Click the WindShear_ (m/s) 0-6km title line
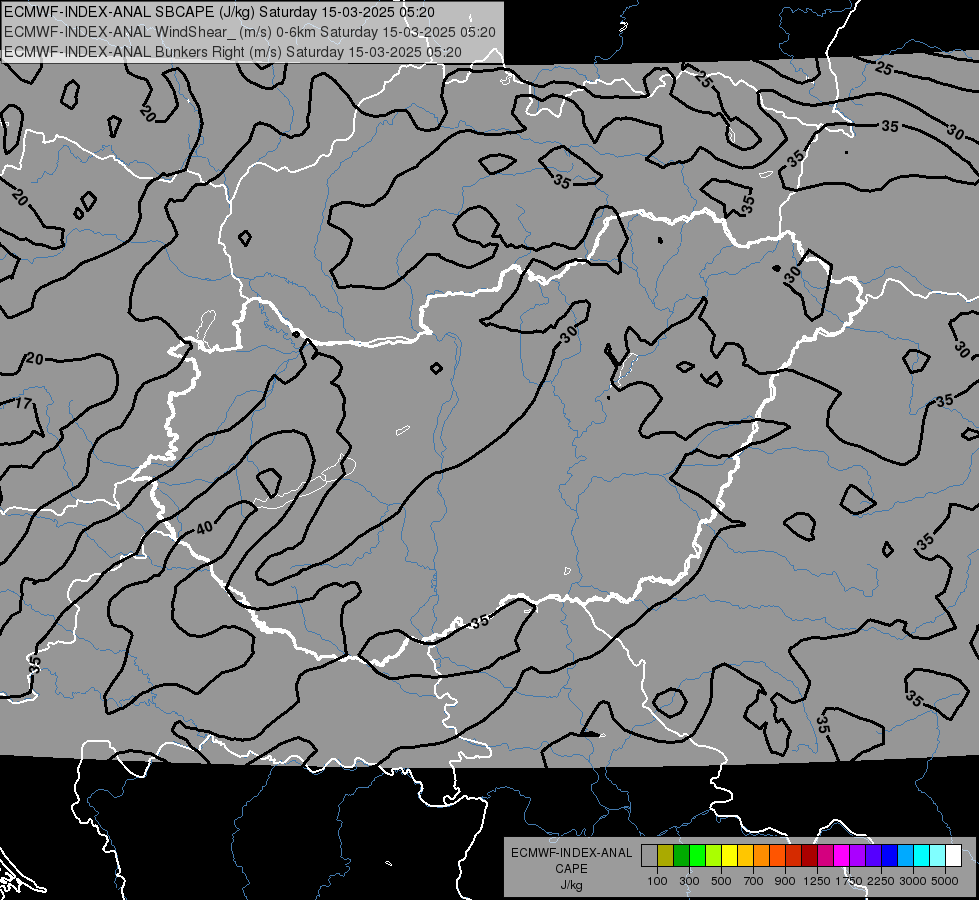This screenshot has width=979, height=900. pyautogui.click(x=250, y=32)
